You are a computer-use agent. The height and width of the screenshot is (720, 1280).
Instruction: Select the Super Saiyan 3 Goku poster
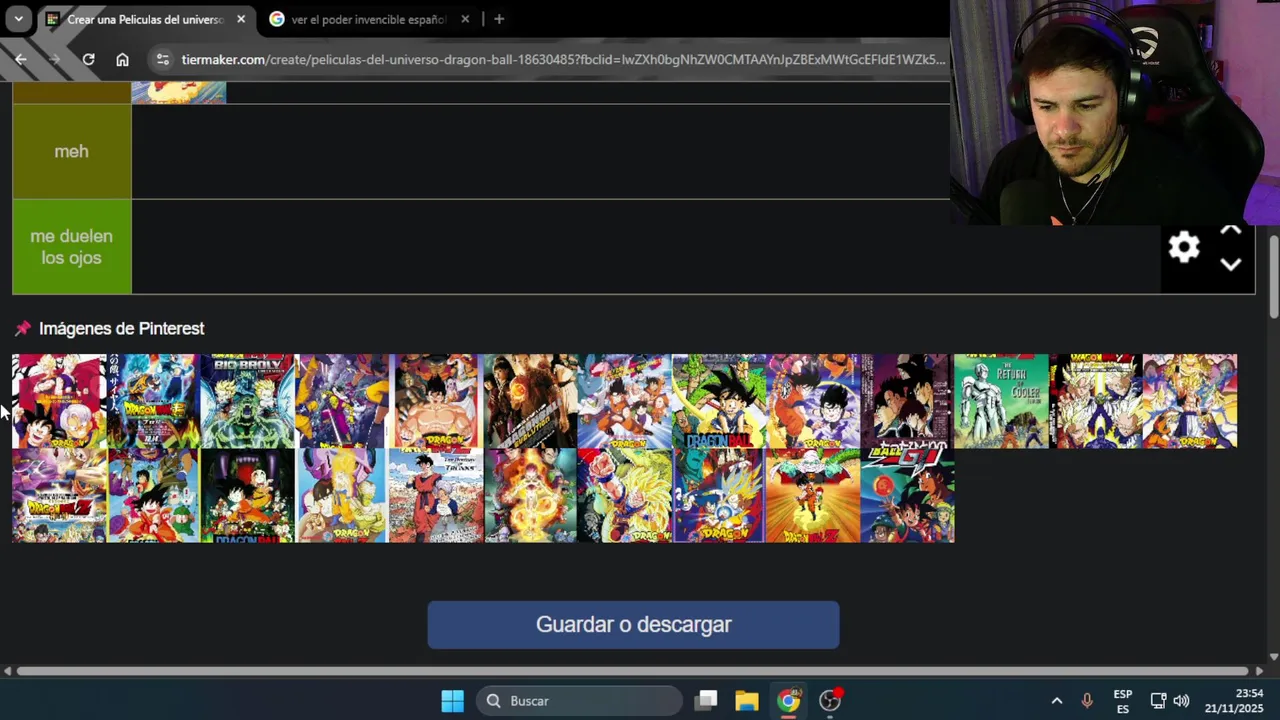pyautogui.click(x=624, y=495)
